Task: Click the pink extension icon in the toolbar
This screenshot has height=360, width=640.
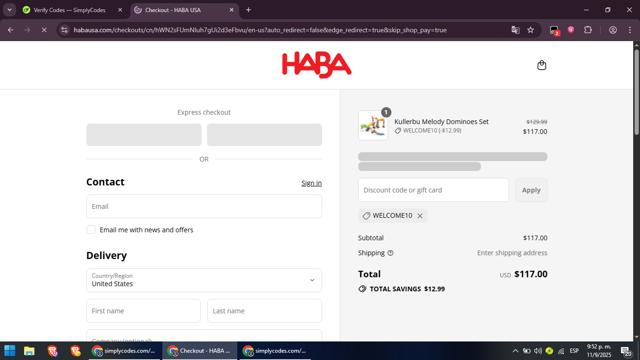Action: point(571,30)
